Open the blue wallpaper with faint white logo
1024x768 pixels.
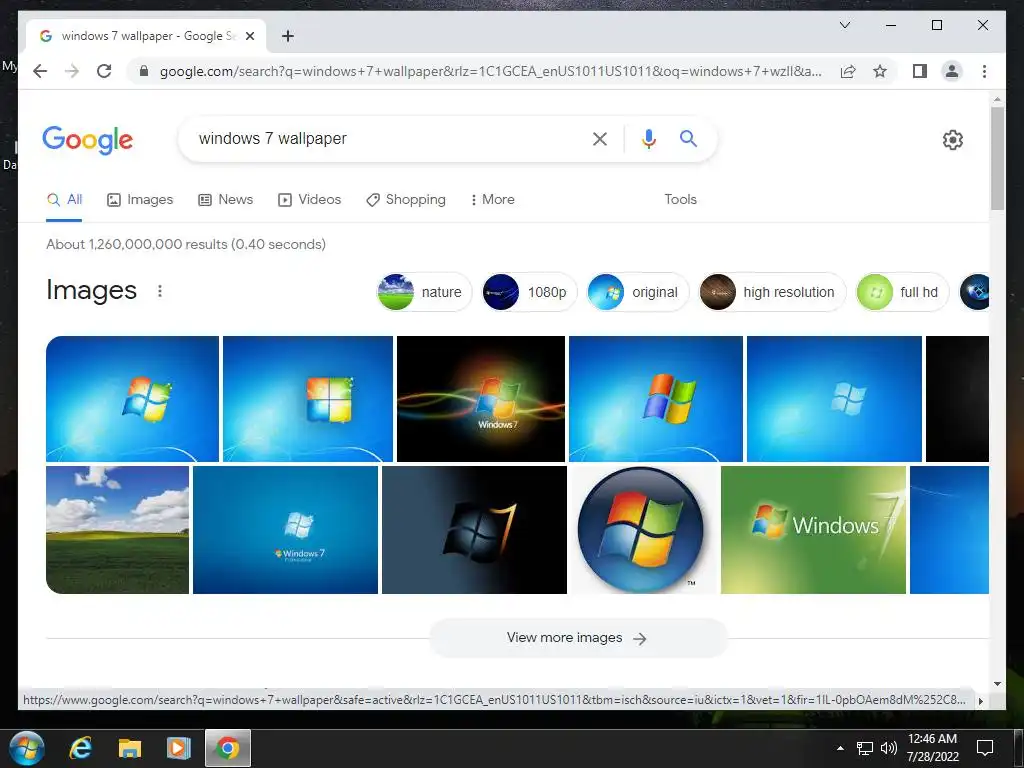834,399
